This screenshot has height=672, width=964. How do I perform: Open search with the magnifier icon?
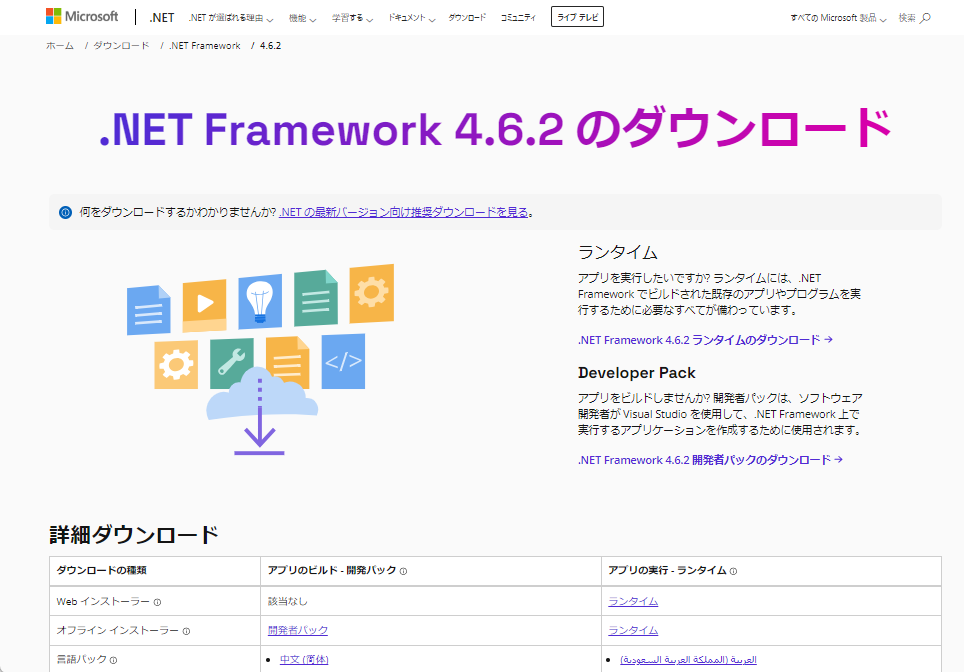tap(922, 17)
